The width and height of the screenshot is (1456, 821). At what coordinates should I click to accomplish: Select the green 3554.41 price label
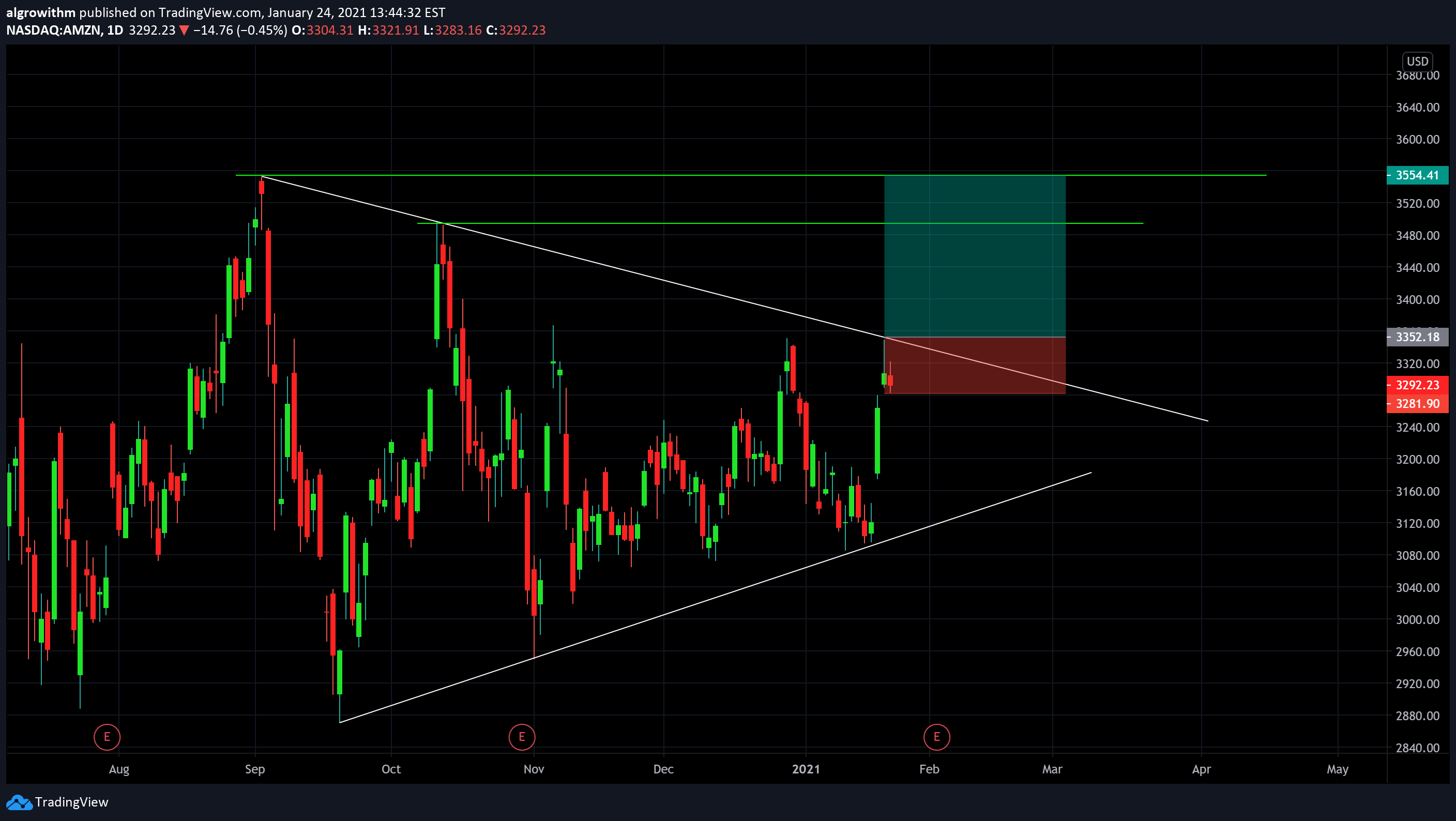pos(1418,175)
